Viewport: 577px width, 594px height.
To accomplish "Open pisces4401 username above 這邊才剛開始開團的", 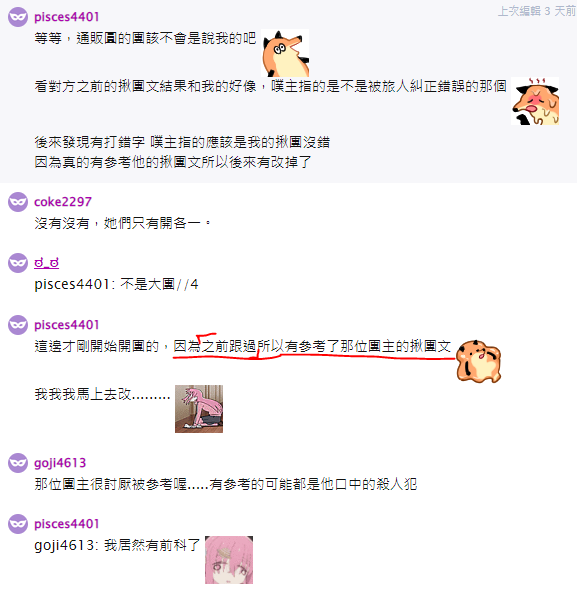I will [67, 325].
